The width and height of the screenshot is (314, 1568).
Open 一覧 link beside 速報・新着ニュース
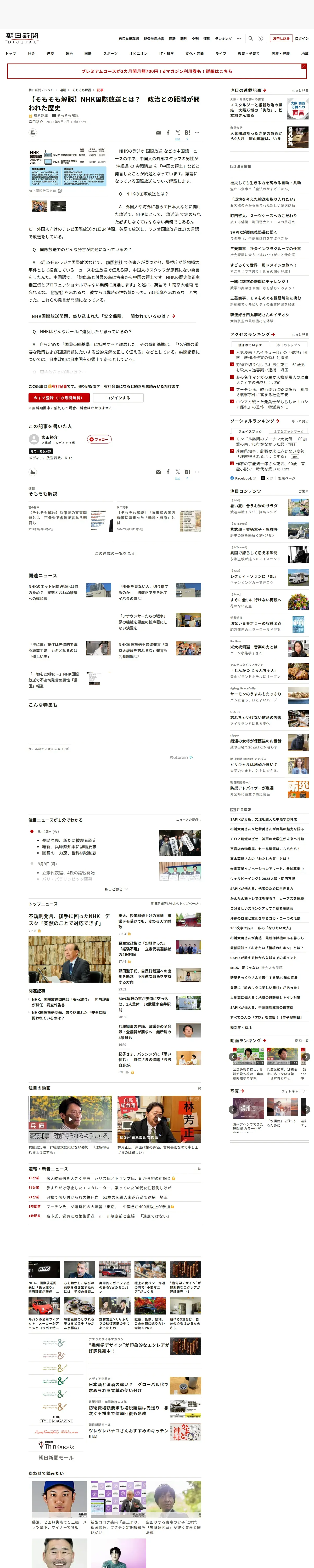pos(197,1169)
